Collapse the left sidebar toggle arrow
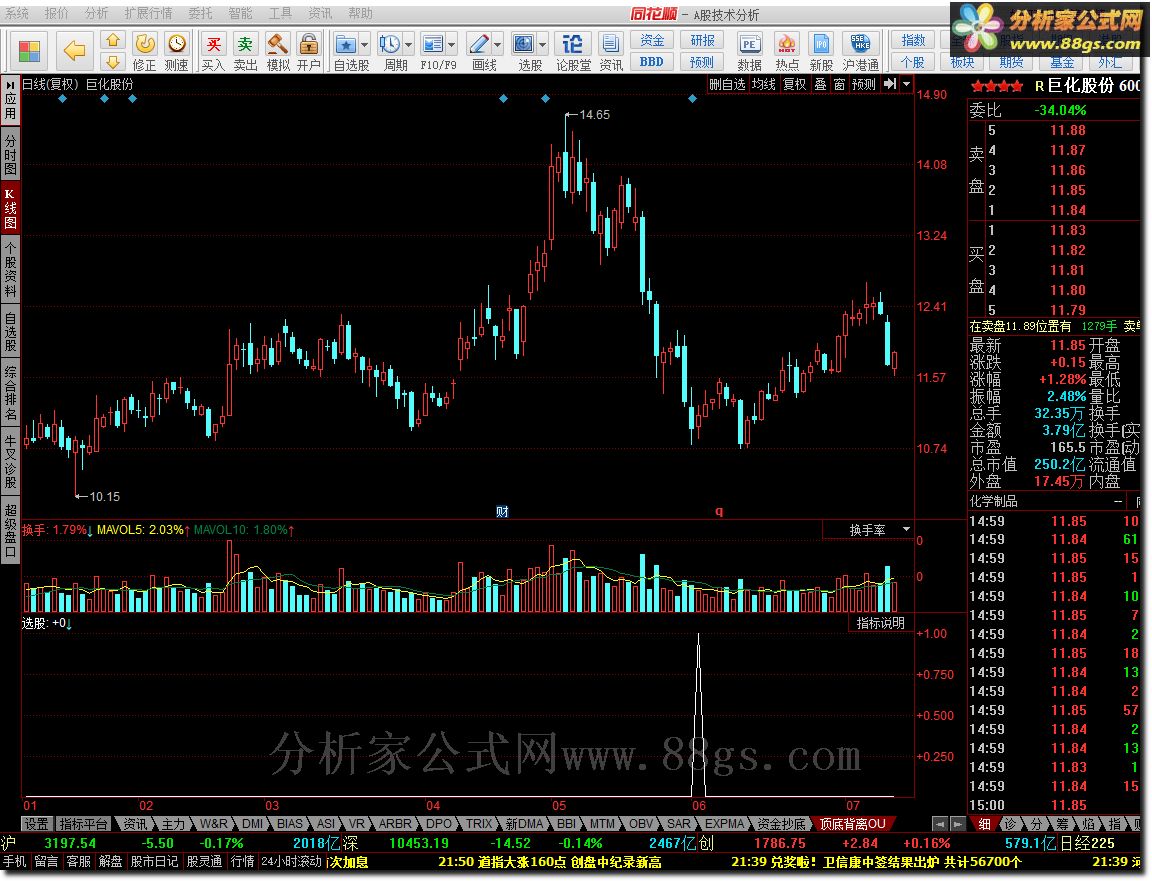Image resolution: width=1152 pixels, height=881 pixels. [10, 83]
